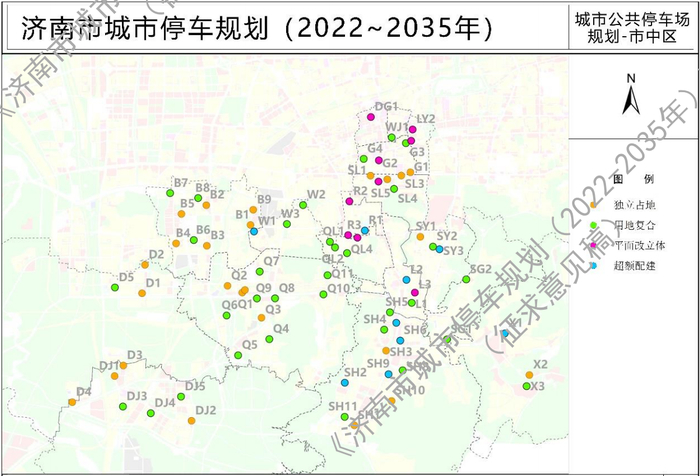Image resolution: width=700 pixels, height=476 pixels.
Task: Select the green marker next to WJ1
Action: [391, 138]
